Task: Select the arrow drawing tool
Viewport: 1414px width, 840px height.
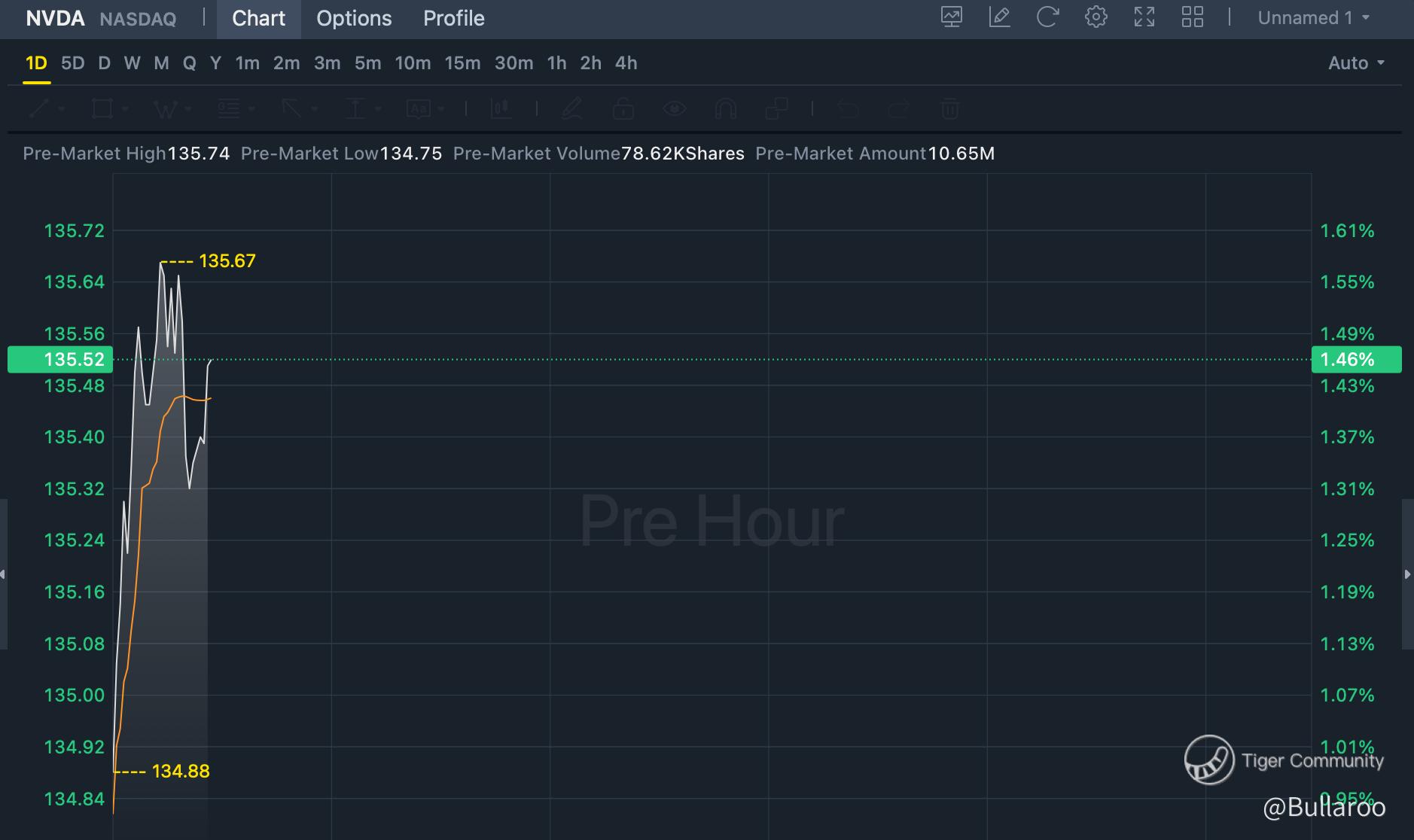Action: pyautogui.click(x=291, y=109)
